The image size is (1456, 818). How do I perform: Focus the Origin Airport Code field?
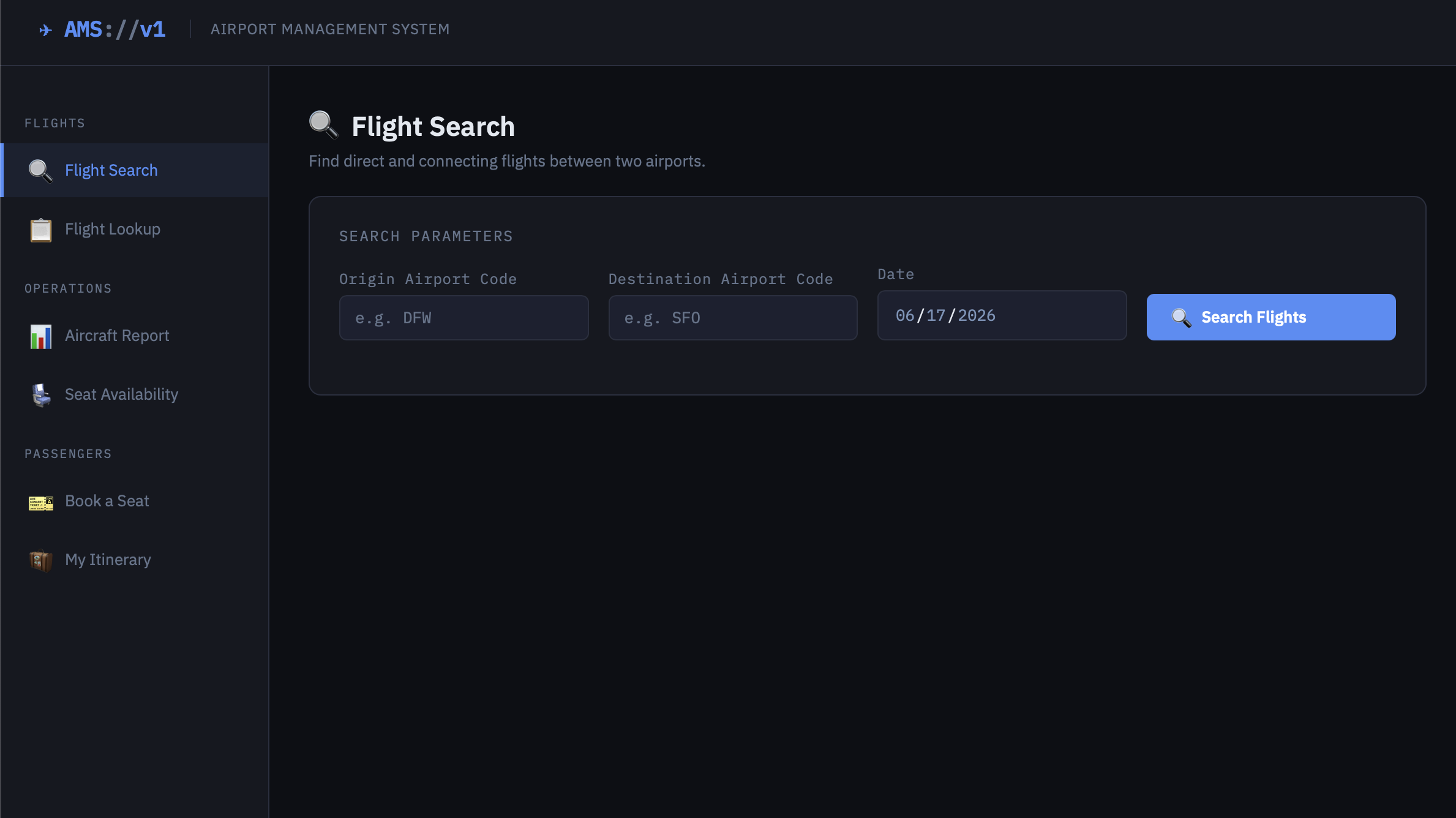(463, 318)
